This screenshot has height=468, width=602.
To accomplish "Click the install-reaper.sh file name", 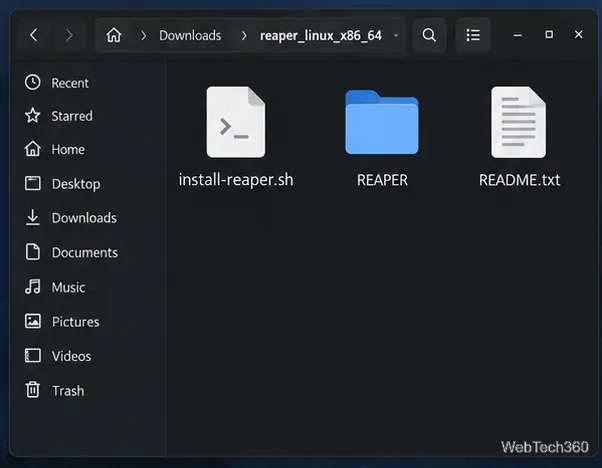I will click(236, 180).
